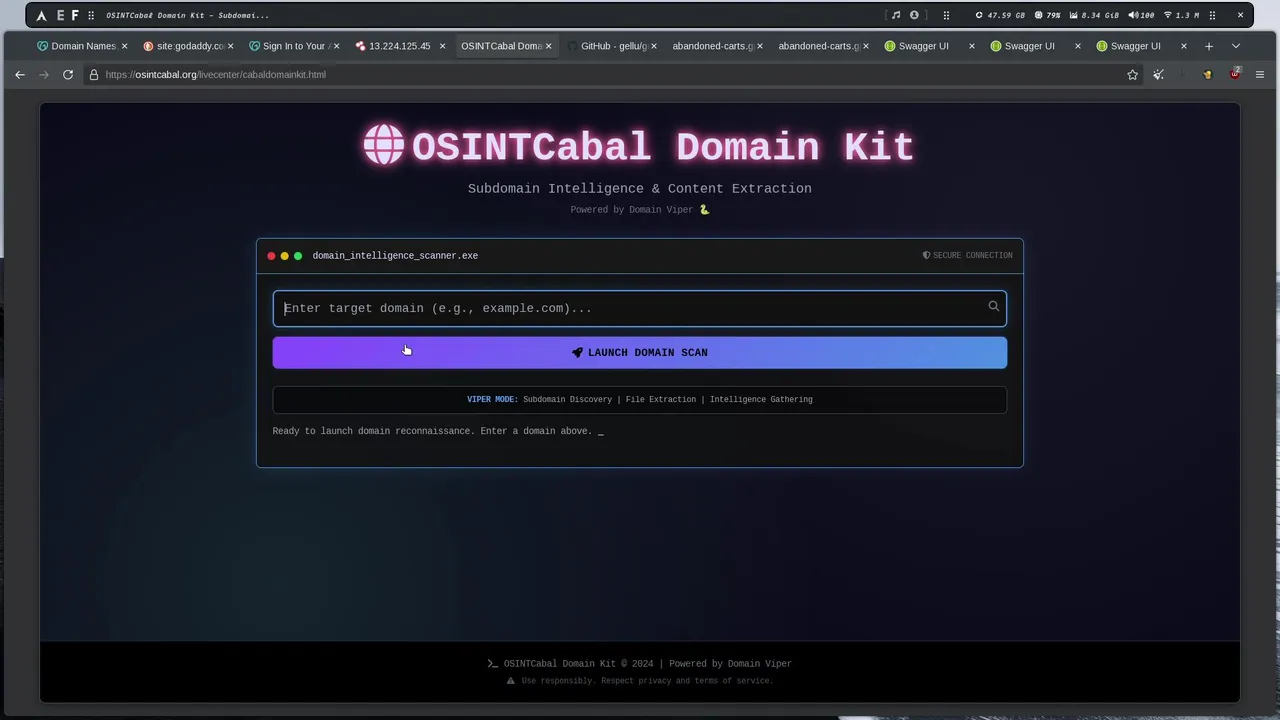Image resolution: width=1280 pixels, height=720 pixels.
Task: Go back using the browser back arrow
Action: click(20, 75)
